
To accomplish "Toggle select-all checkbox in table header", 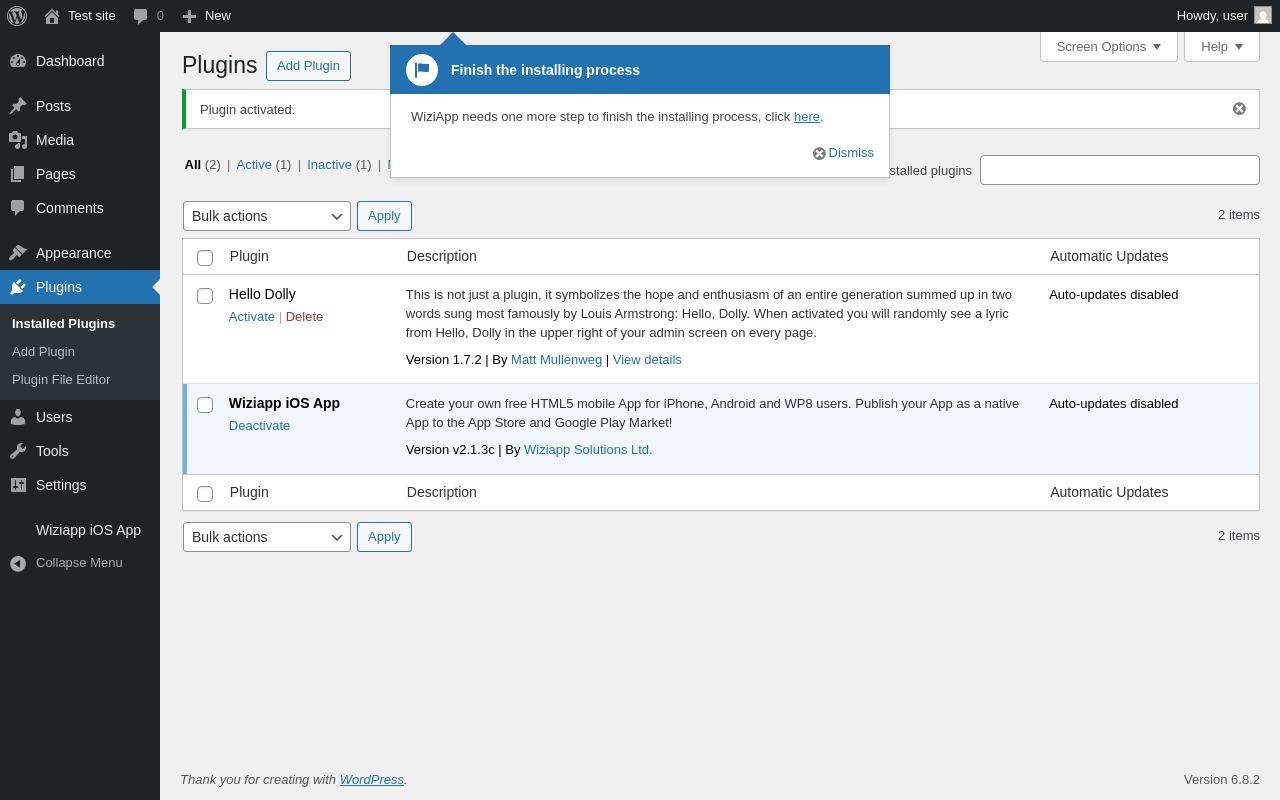I will [205, 258].
